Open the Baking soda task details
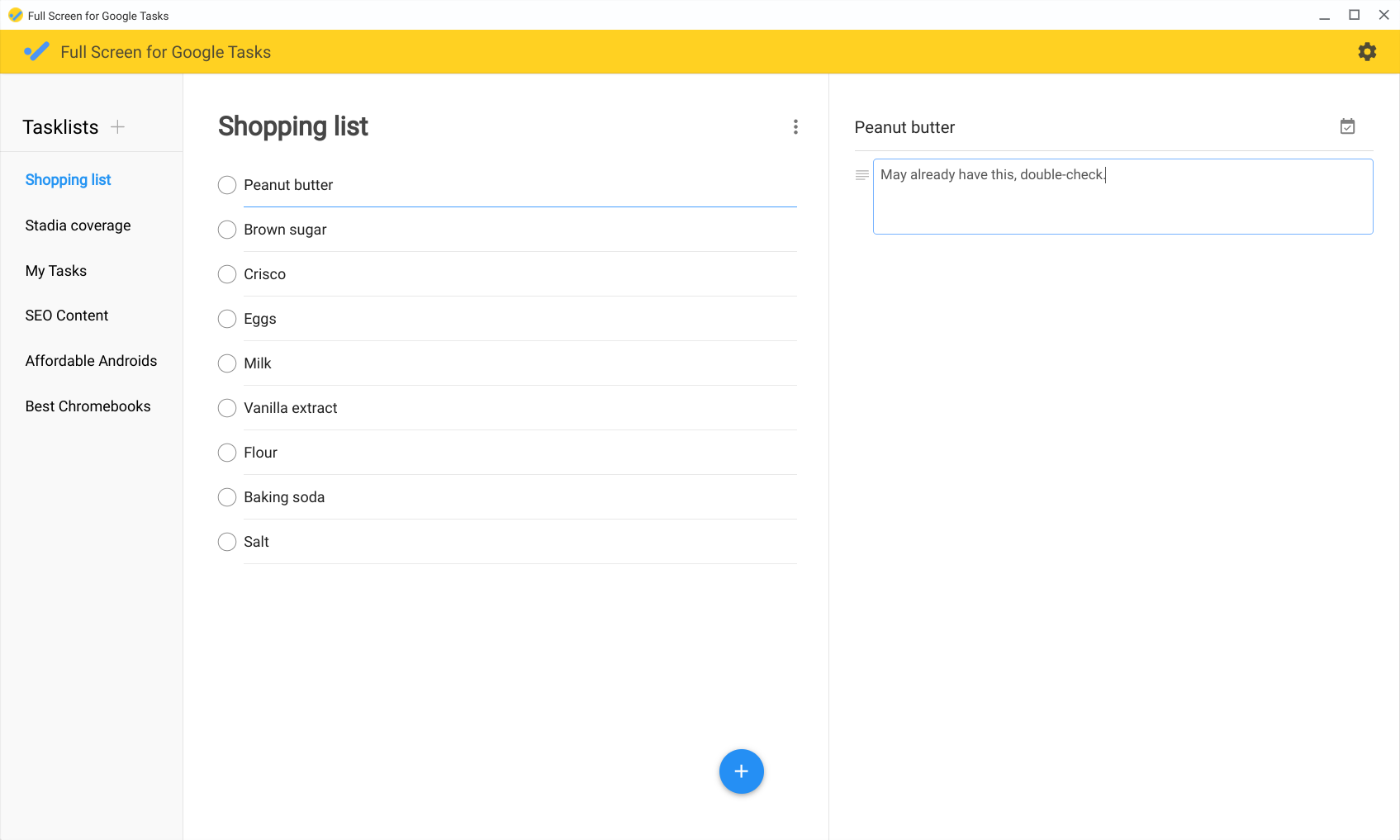Screen dimensions: 1400x840 284,497
